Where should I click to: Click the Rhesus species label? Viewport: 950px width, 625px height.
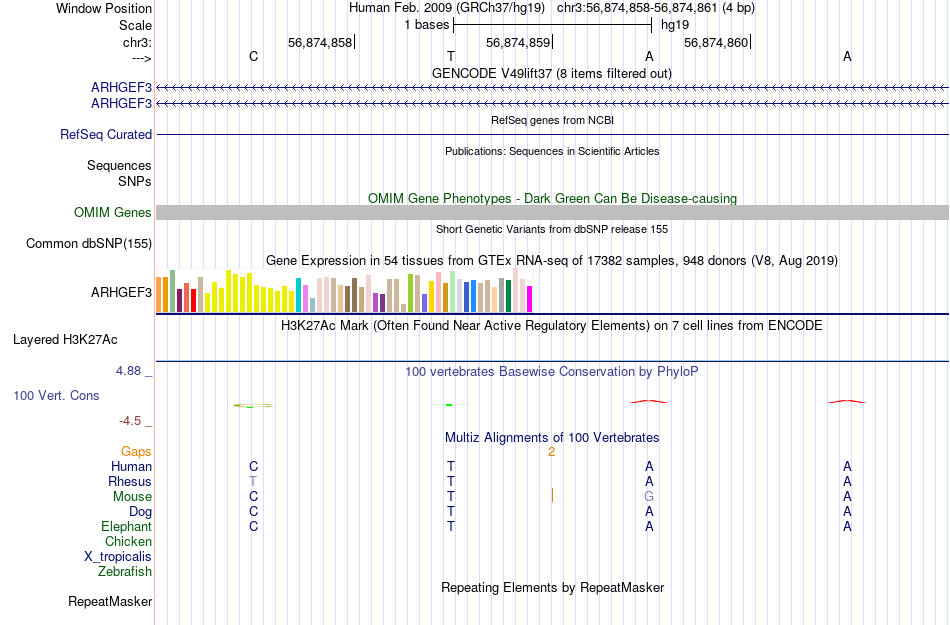coord(130,481)
